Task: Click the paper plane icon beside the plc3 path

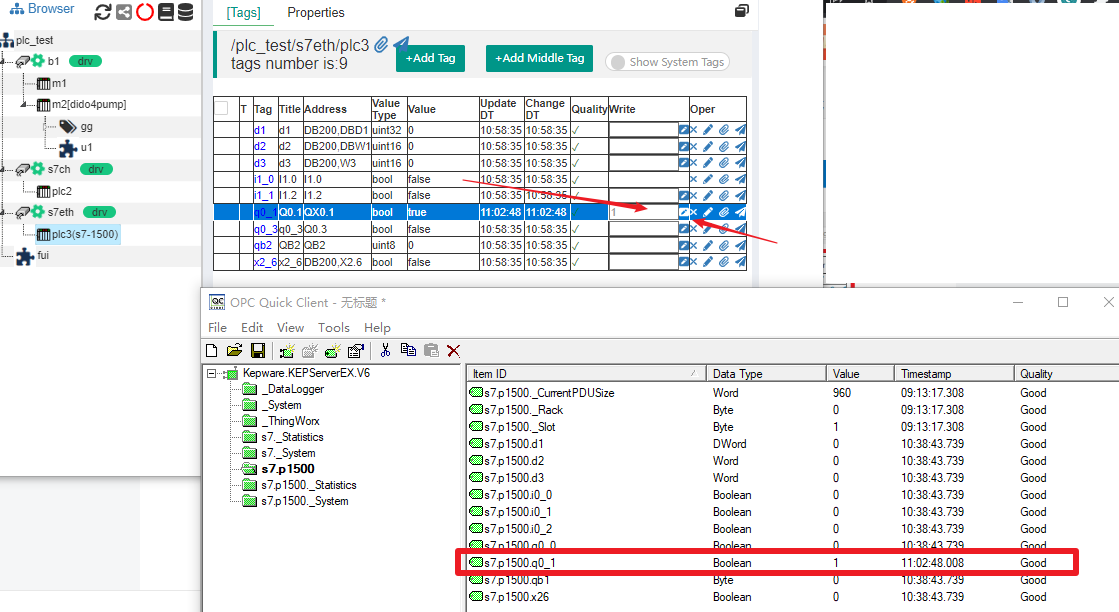Action: pyautogui.click(x=401, y=44)
